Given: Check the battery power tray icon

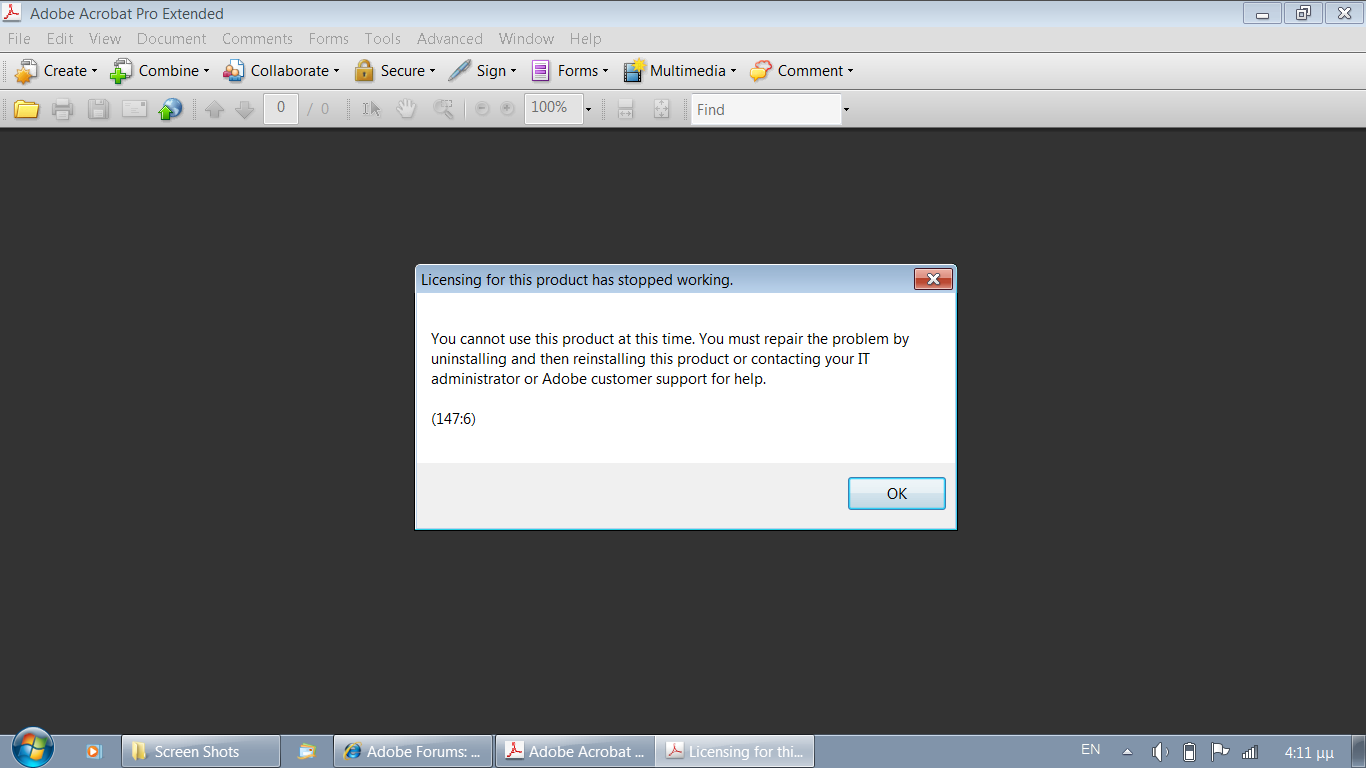Looking at the screenshot, I should [x=1189, y=752].
